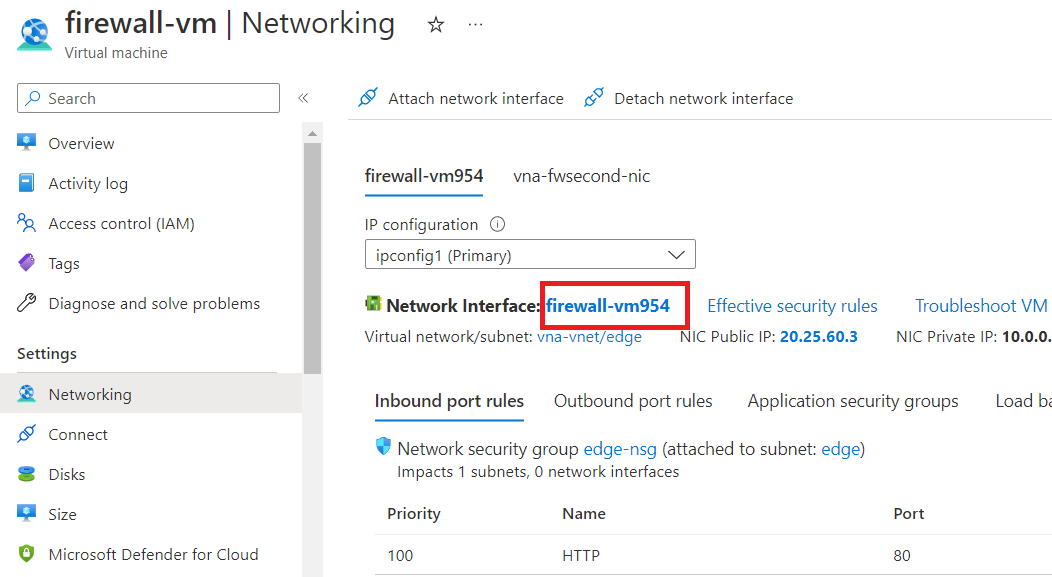Image resolution: width=1052 pixels, height=577 pixels.
Task: Collapse the sidebar with double chevron
Action: (303, 98)
